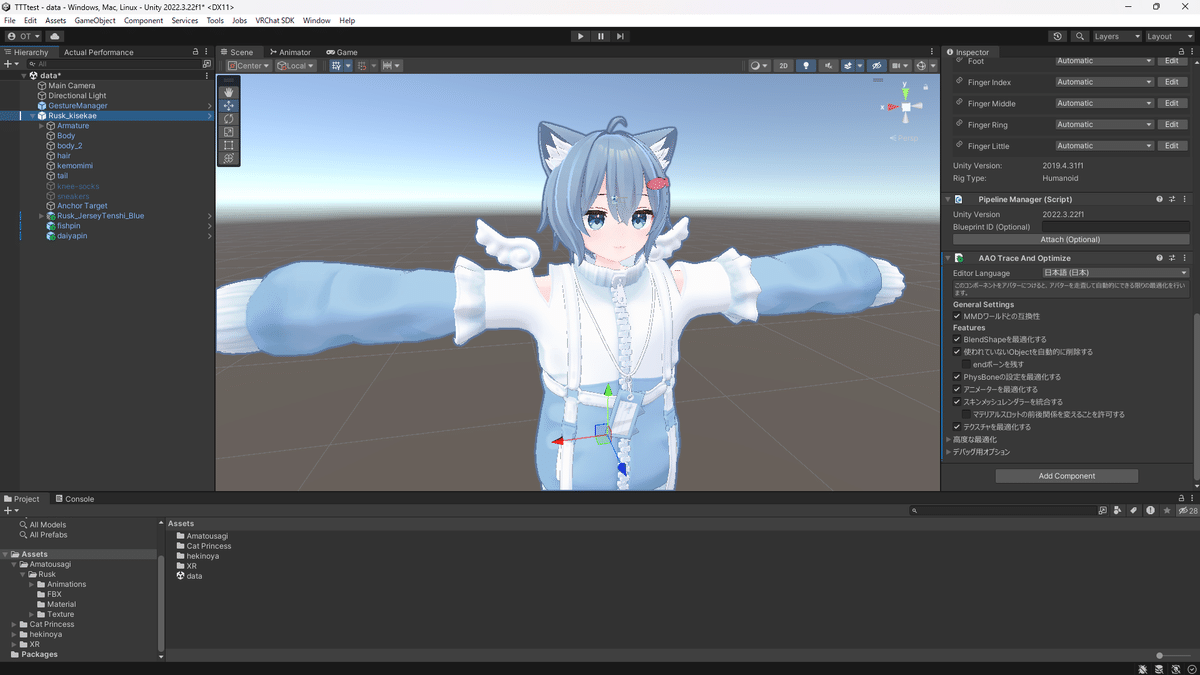The width and height of the screenshot is (1200, 675).
Task: Select the Scale tool
Action: tap(228, 131)
